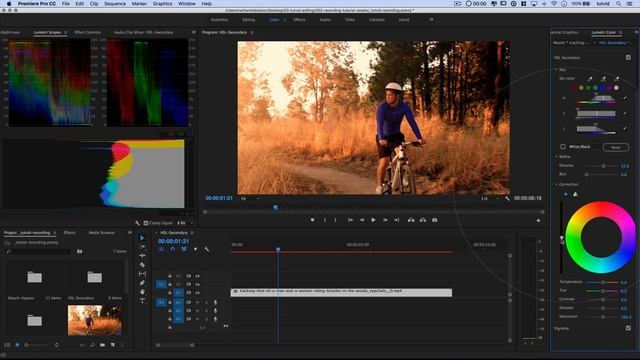The image size is (640, 360).
Task: Select the Type tool
Action: 142,301
